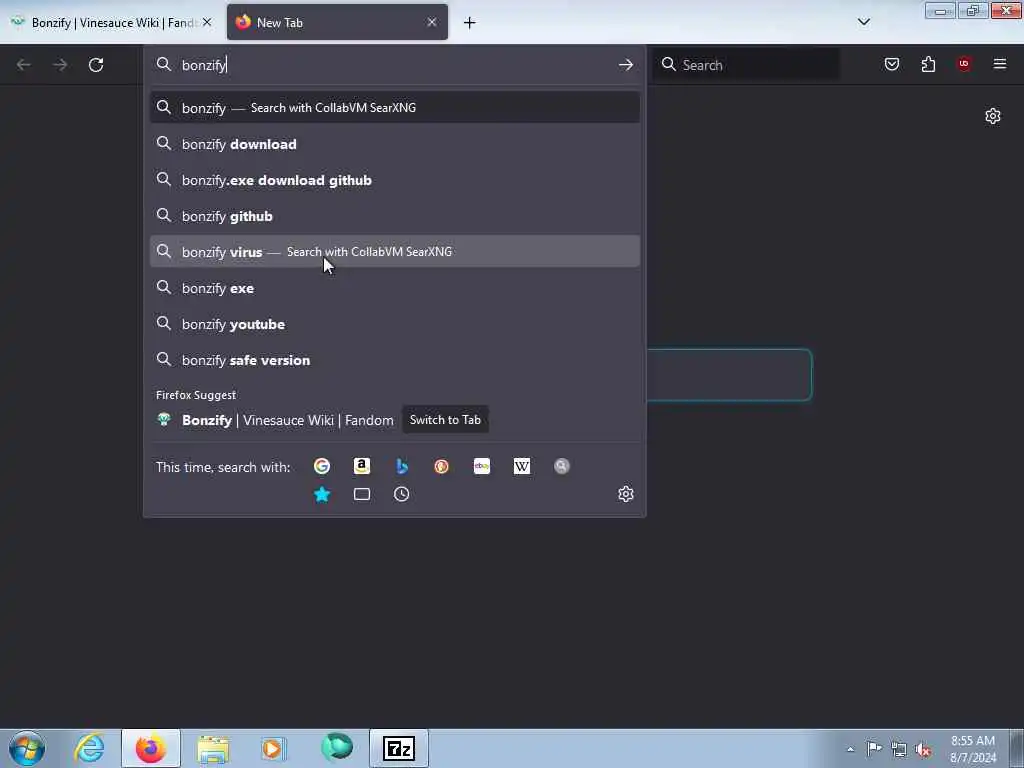Screen dimensions: 1024x768
Task: Switch to Bonzify Vinesauce Wiki tab
Action: (111, 22)
